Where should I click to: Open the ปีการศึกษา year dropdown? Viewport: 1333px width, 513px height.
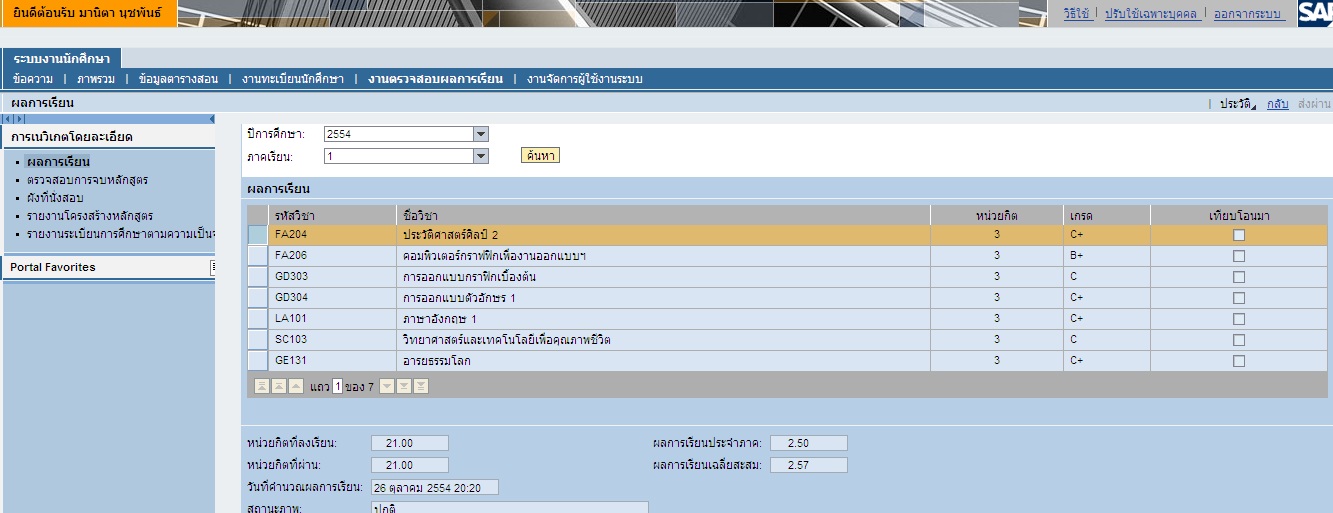tap(481, 134)
